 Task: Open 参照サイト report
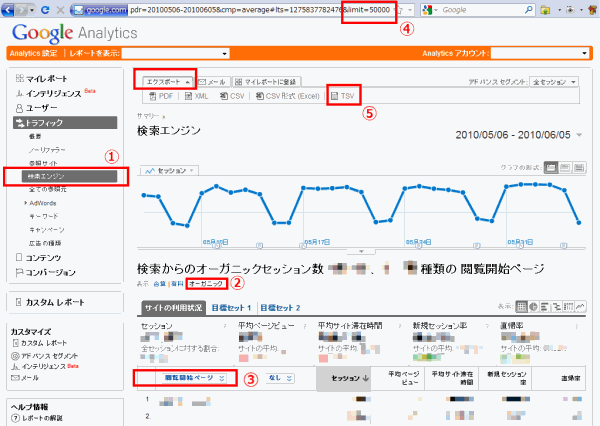[43, 163]
